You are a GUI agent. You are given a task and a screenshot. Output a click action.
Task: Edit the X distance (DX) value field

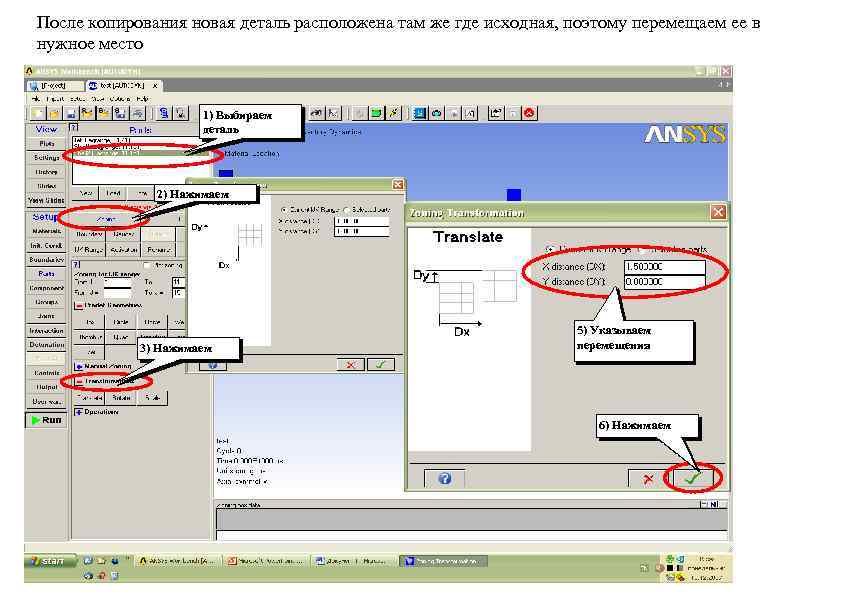[665, 266]
